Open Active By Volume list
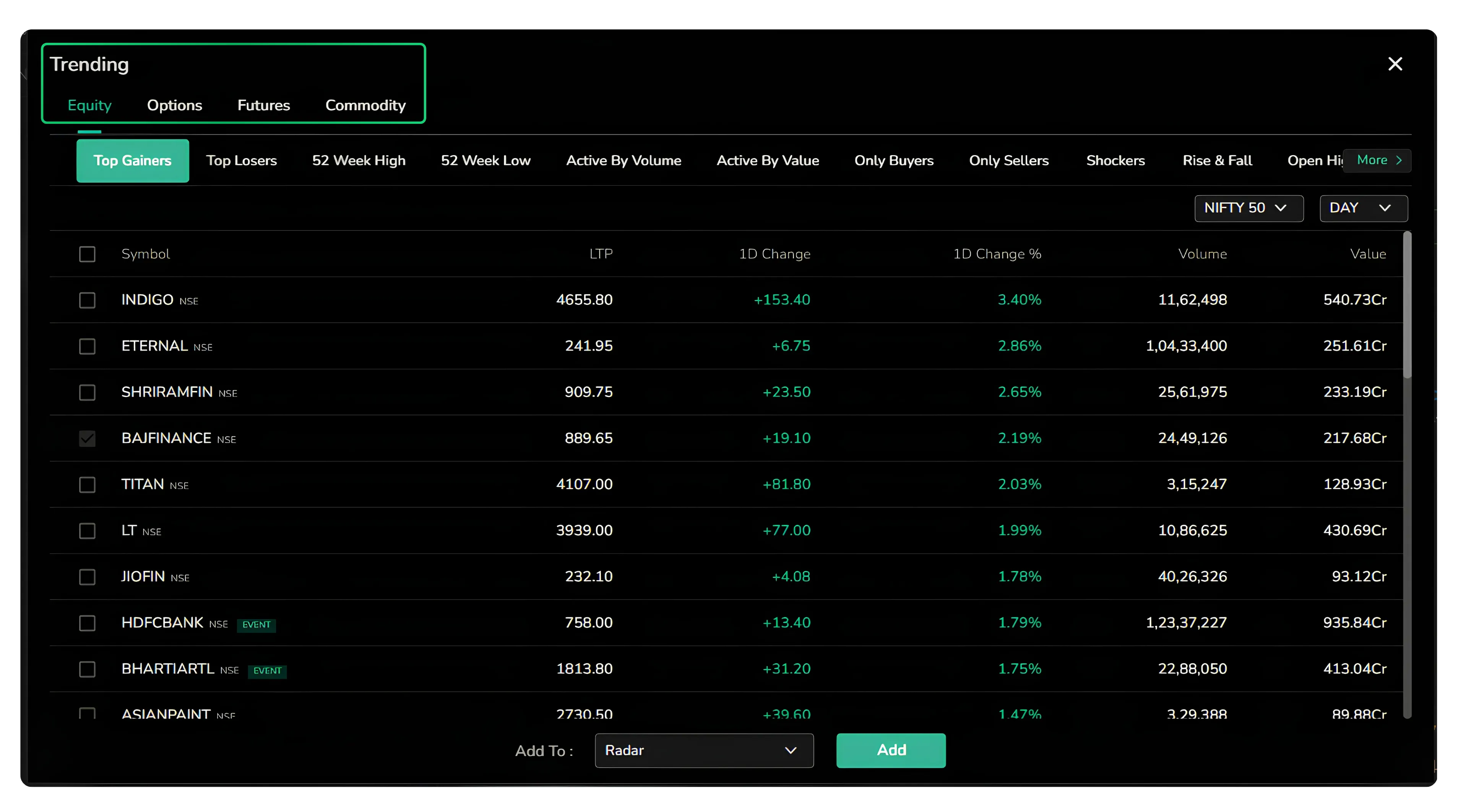The height and width of the screenshot is (812, 1463). point(624,161)
